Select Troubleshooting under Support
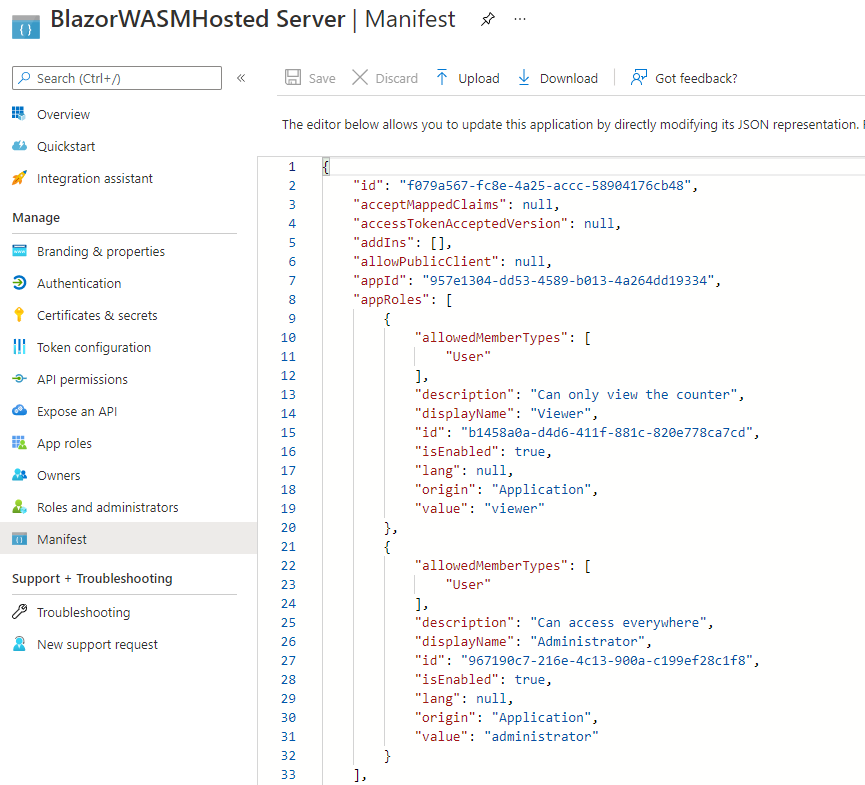The height and width of the screenshot is (785, 865). coord(83,612)
